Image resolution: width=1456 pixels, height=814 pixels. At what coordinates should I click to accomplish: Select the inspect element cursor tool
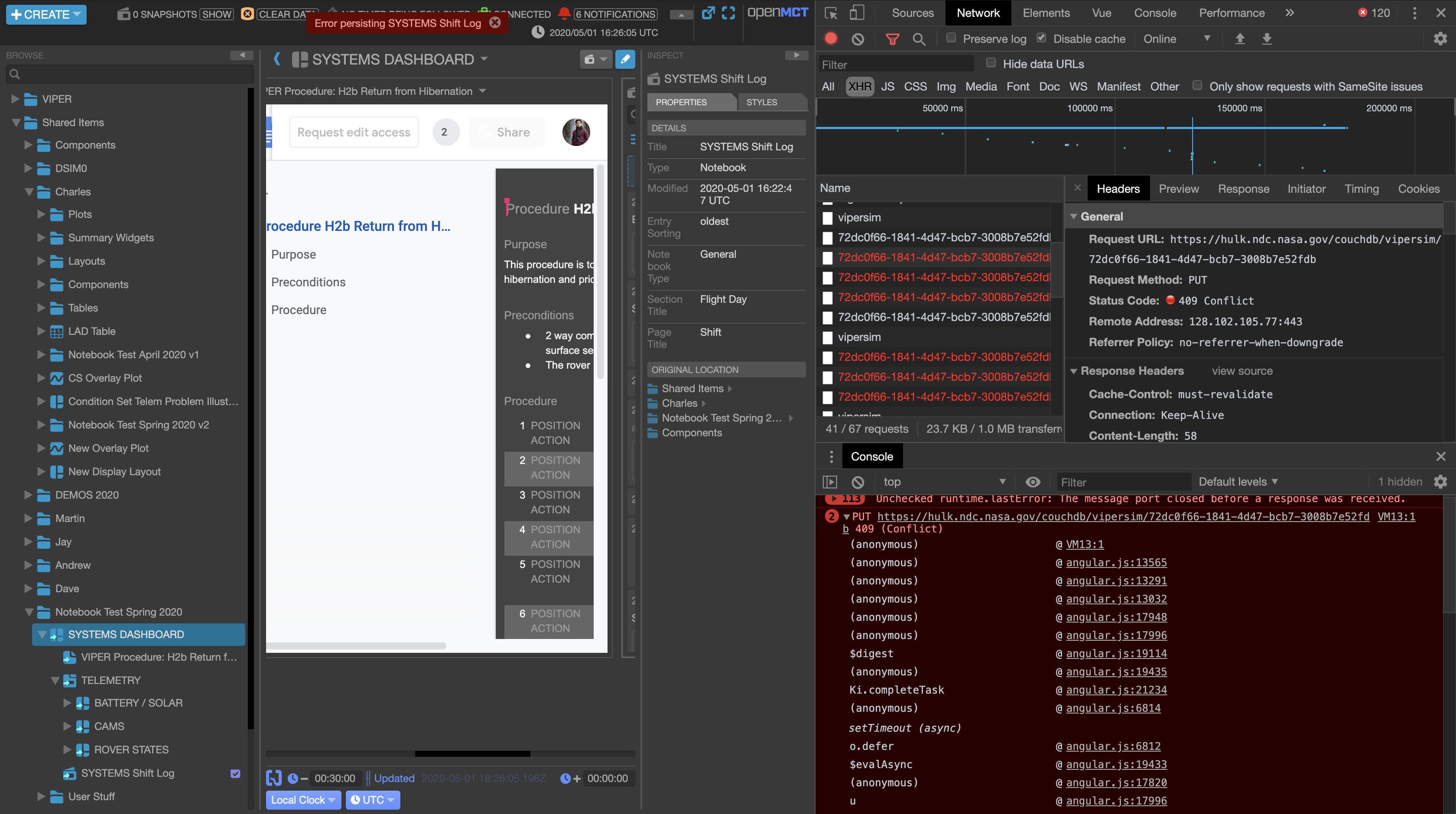point(830,13)
